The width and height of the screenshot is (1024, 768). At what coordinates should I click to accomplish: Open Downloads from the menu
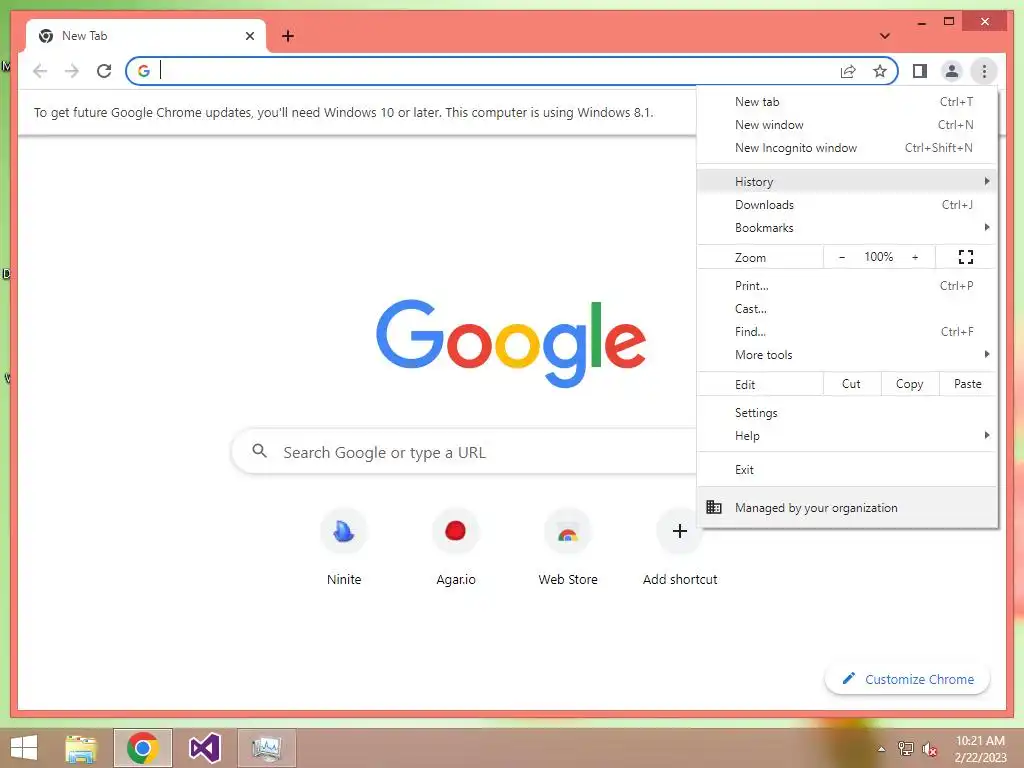click(x=847, y=204)
